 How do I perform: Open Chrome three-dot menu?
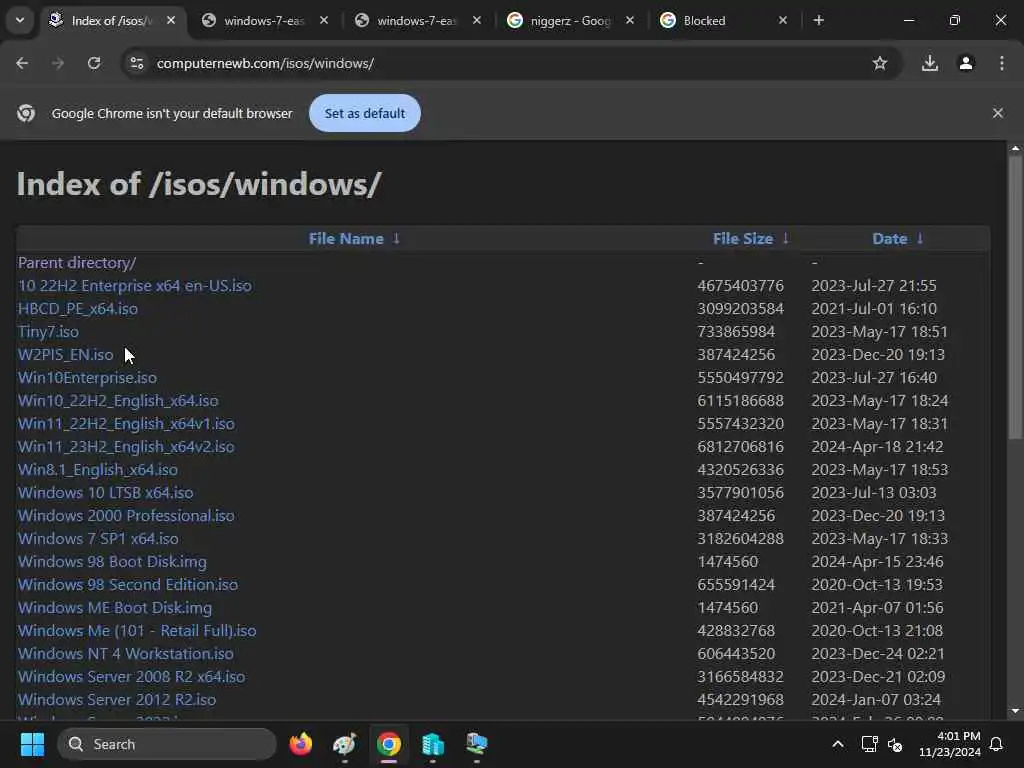(1002, 63)
